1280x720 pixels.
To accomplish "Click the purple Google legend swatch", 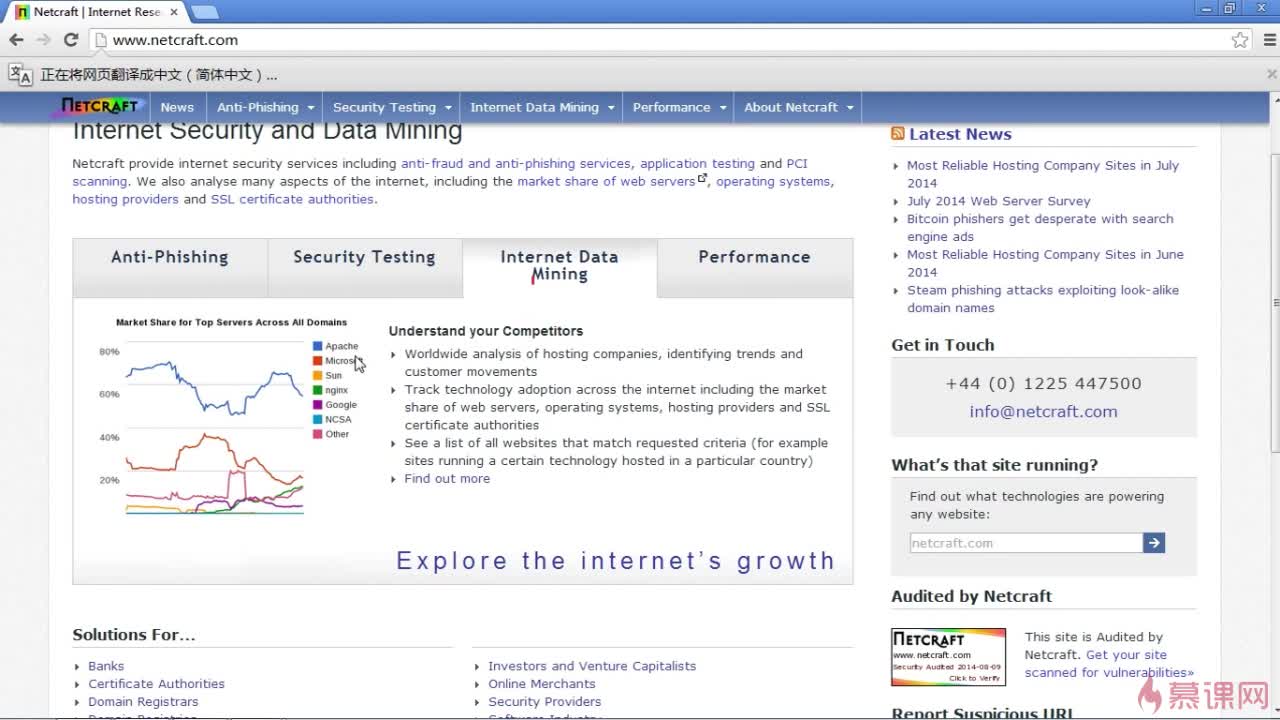I will (318, 405).
